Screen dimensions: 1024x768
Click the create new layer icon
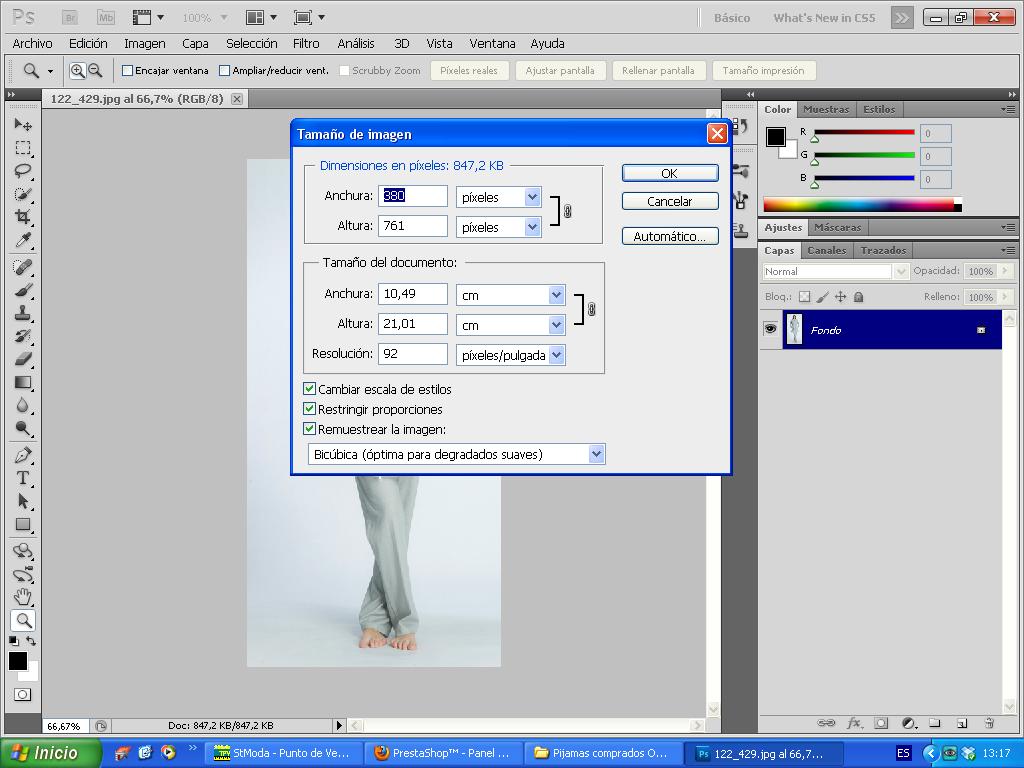tap(962, 723)
